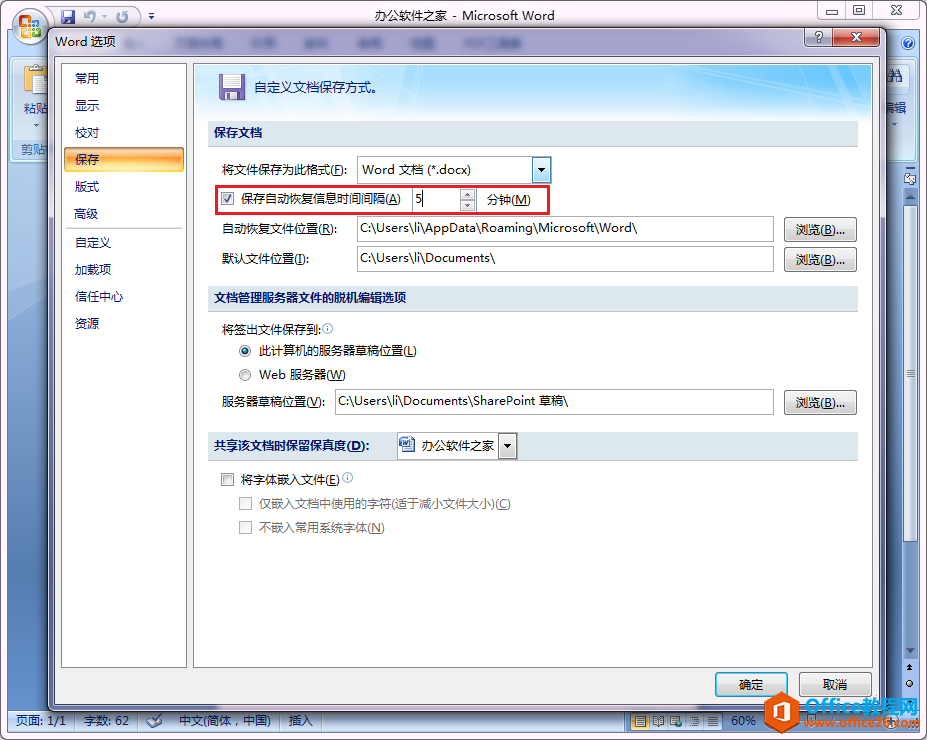Image resolution: width=927 pixels, height=740 pixels.
Task: Click 浏览 for 自动恢复文件位置
Action: [820, 229]
